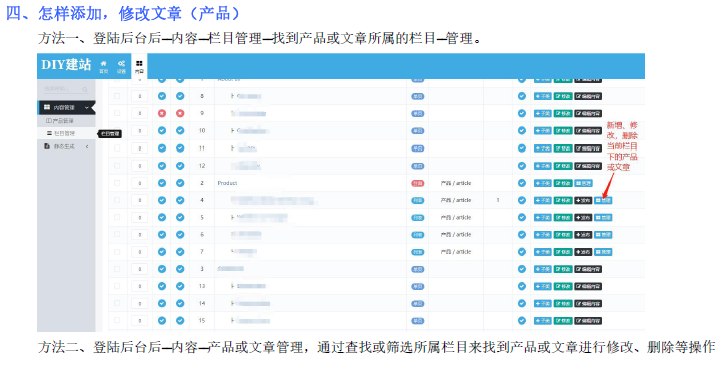
Task: Toggle first red X status of row 9
Action: (162, 113)
